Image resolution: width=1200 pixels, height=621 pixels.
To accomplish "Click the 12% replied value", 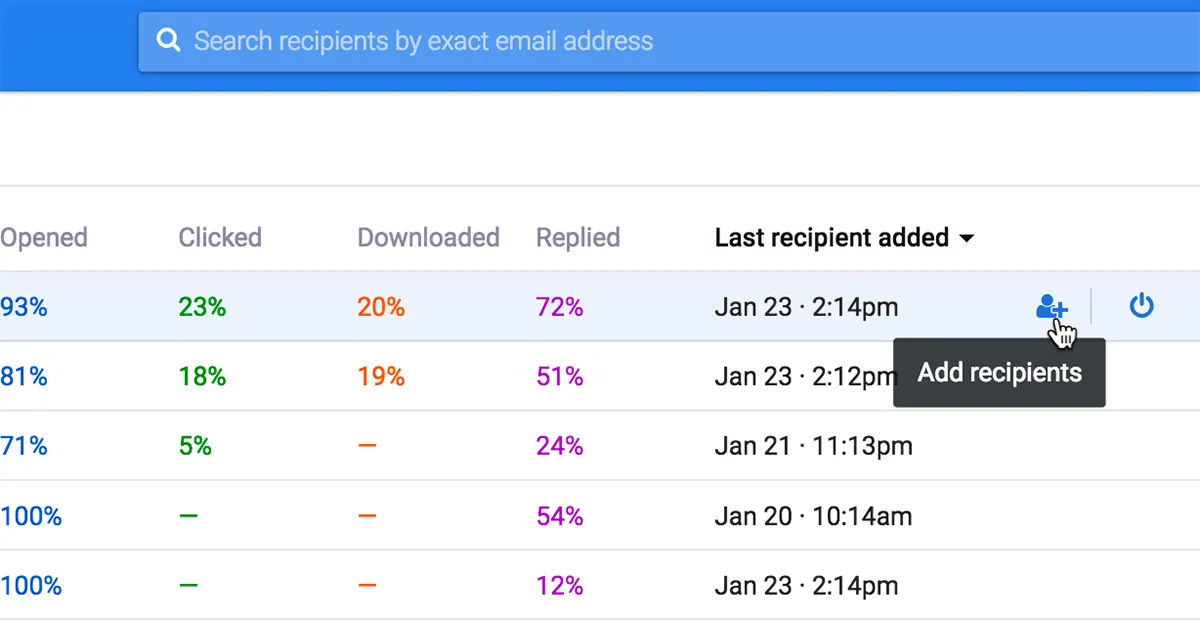I will tap(560, 585).
